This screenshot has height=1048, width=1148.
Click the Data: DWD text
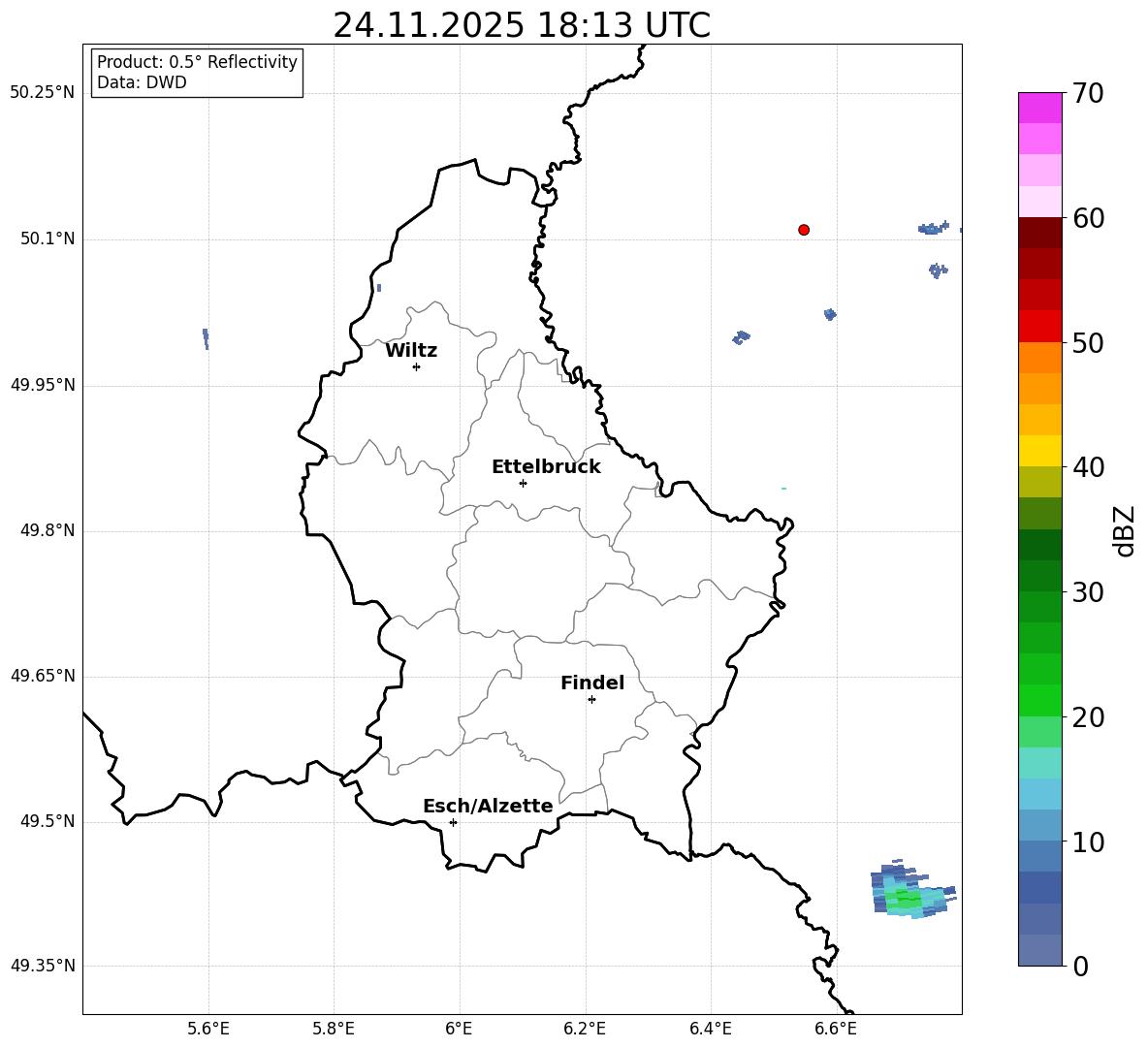142,82
